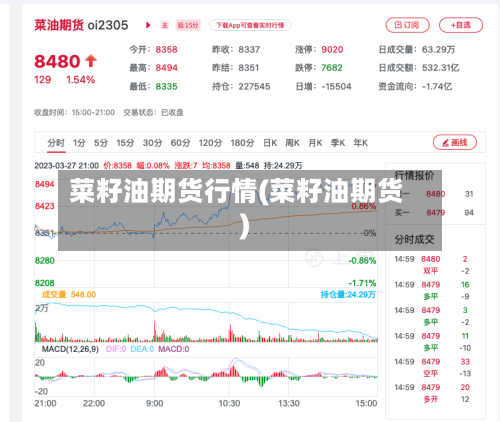
Task: Click the 持仓 value 227545
Action: pyautogui.click(x=254, y=87)
